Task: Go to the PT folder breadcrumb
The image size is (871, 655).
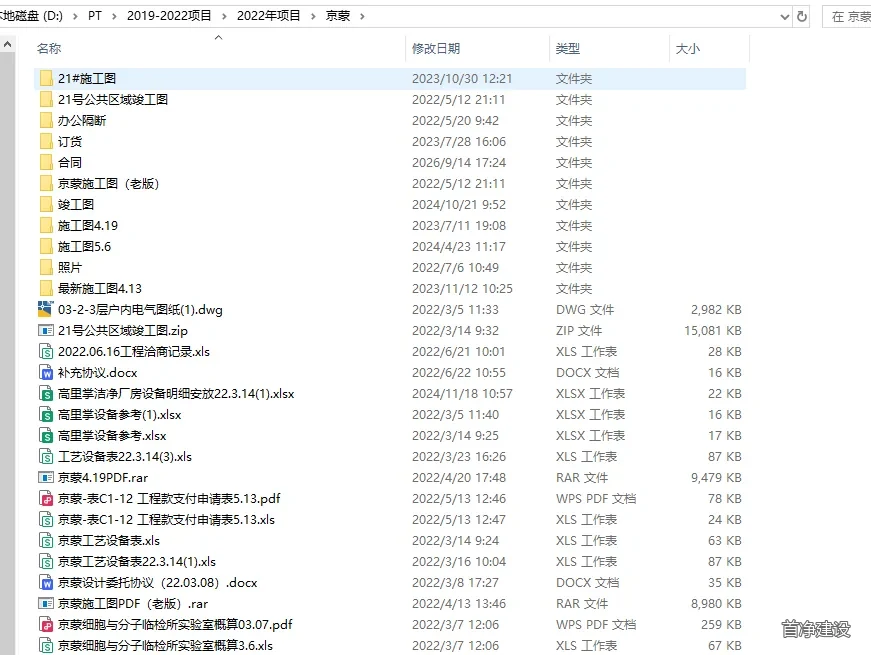Action: [x=95, y=16]
